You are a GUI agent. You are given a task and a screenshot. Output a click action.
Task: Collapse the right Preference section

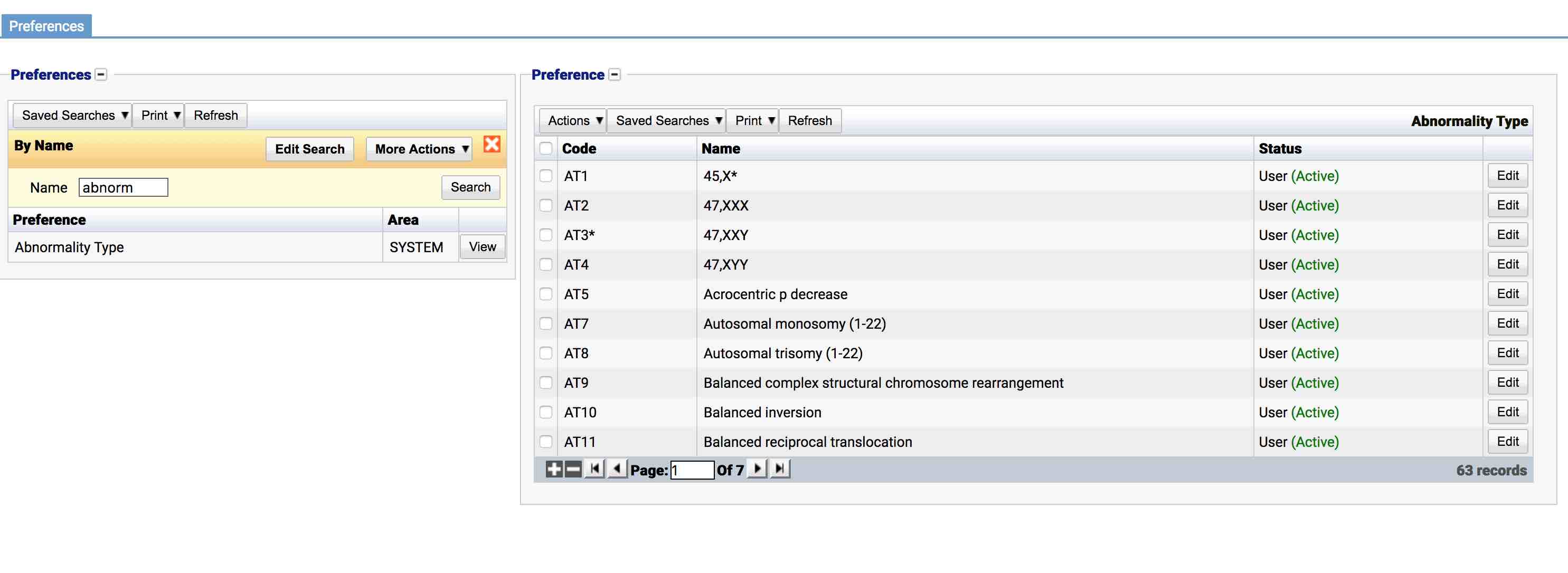coord(613,74)
